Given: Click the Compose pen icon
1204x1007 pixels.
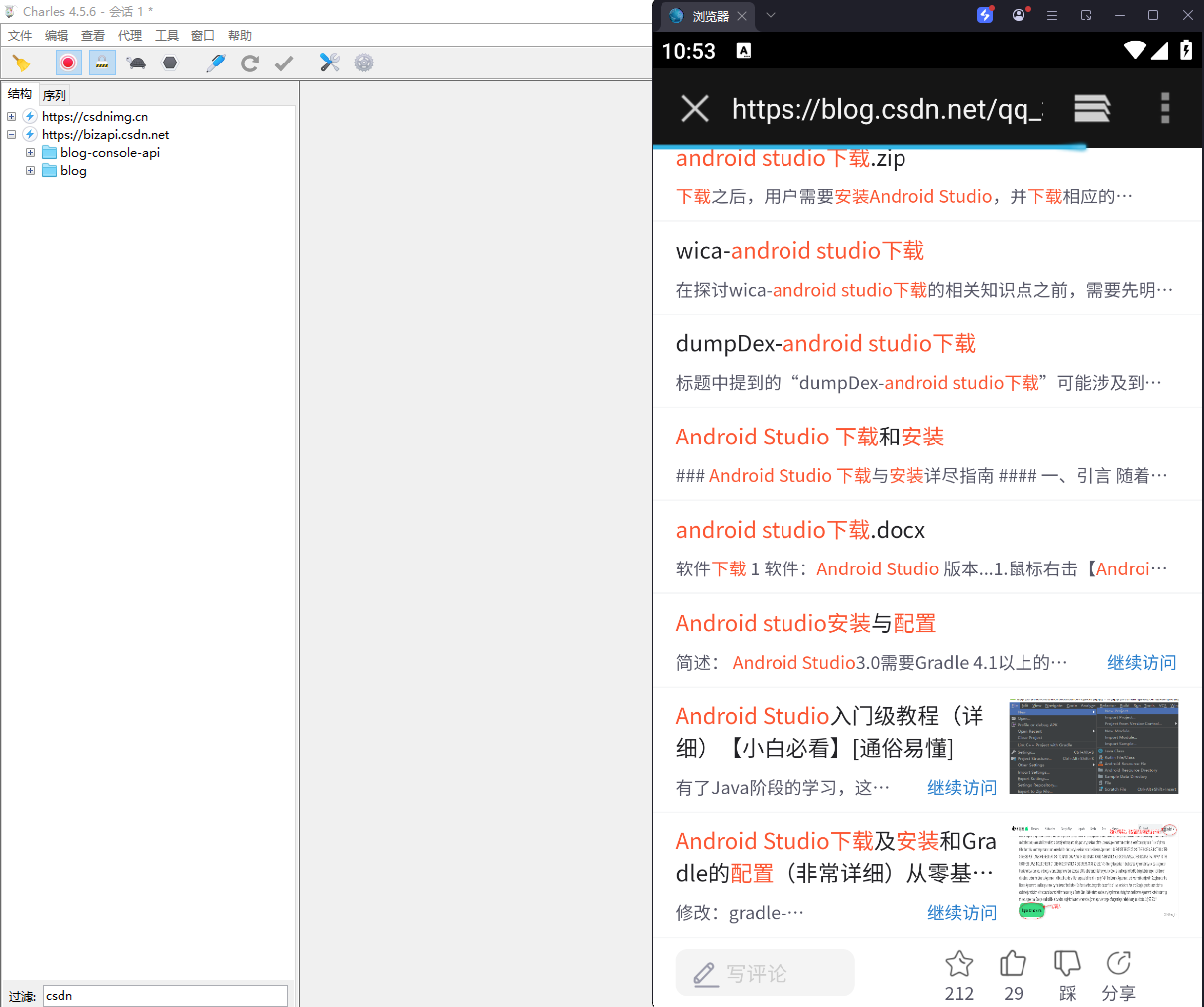Looking at the screenshot, I should coord(216,63).
